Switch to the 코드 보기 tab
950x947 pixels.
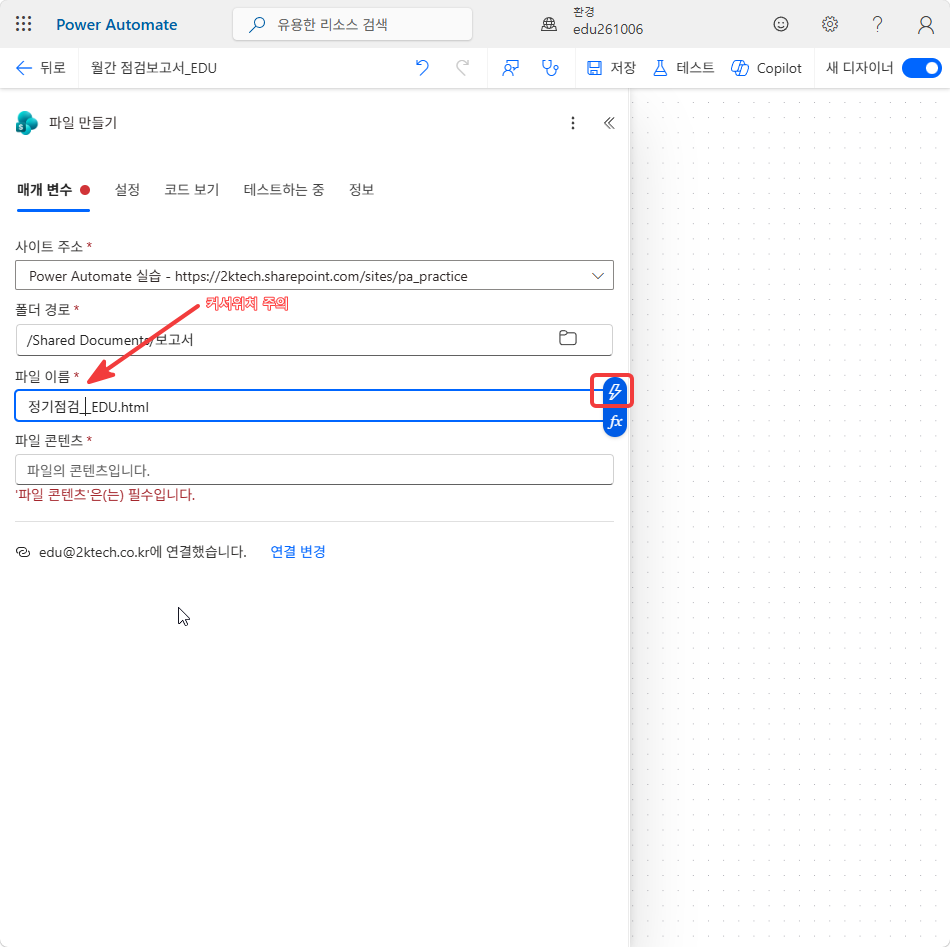[191, 190]
